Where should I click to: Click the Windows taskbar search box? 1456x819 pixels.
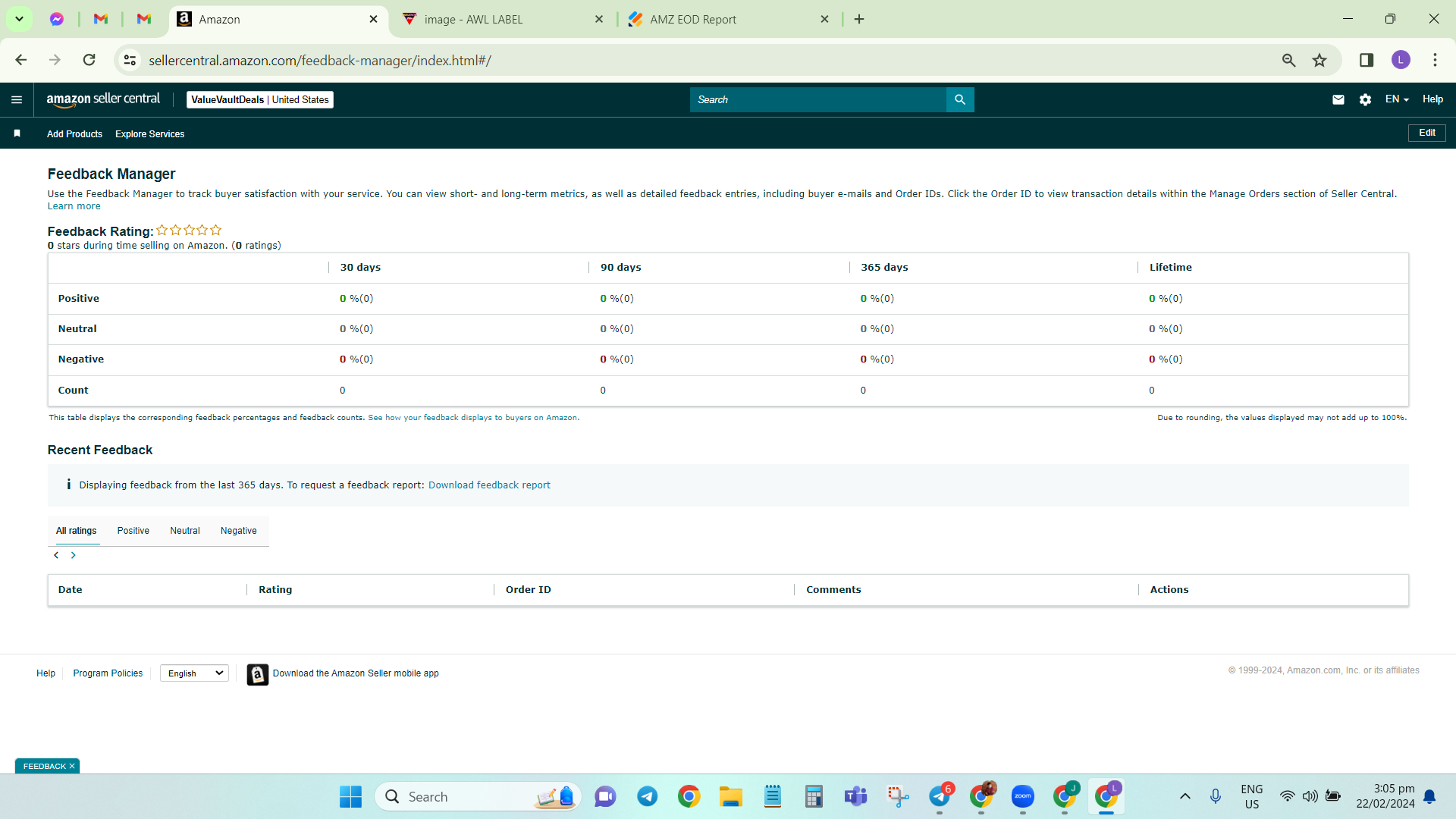tap(478, 796)
